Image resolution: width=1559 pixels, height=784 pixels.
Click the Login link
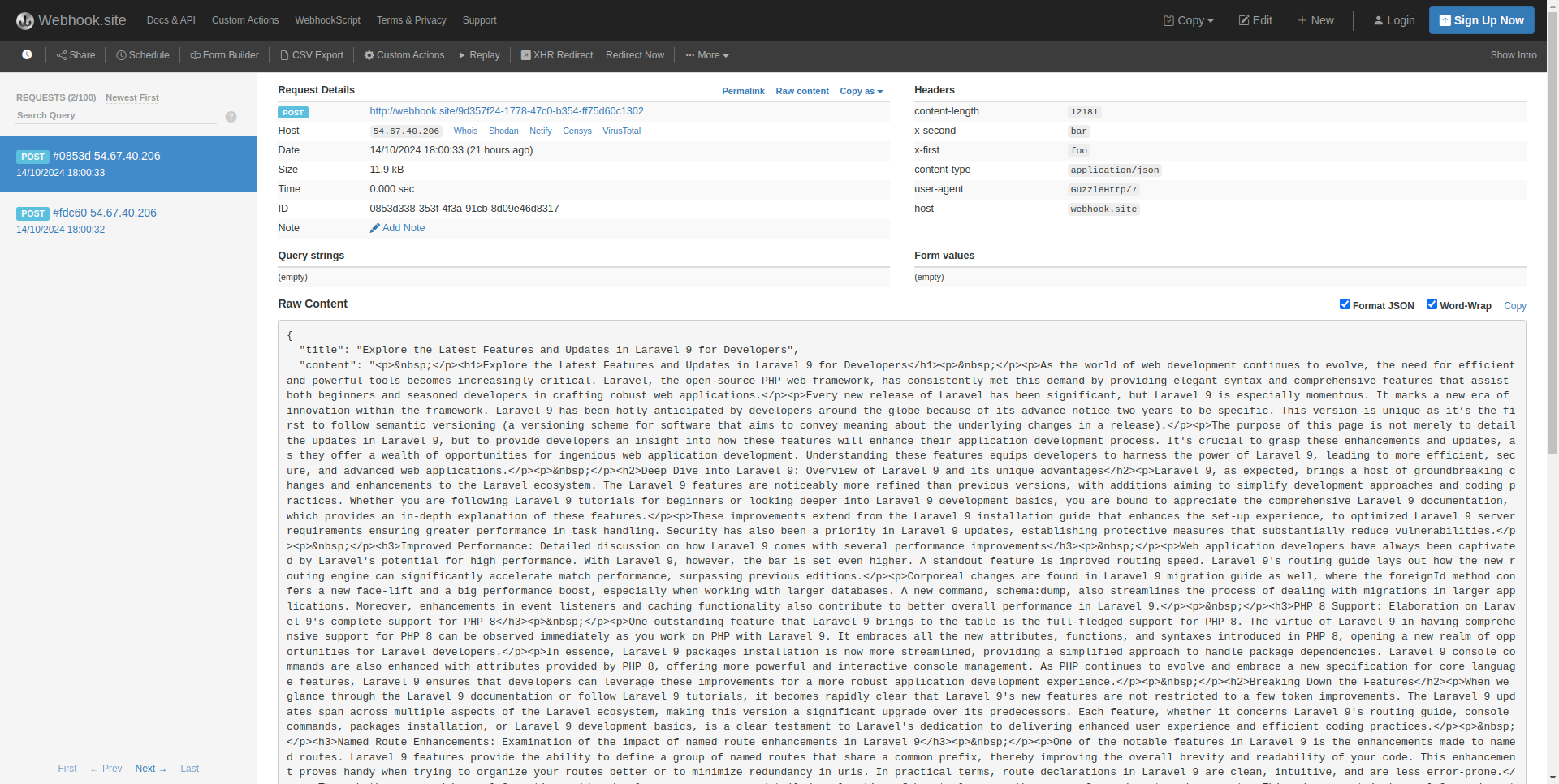pos(1394,20)
